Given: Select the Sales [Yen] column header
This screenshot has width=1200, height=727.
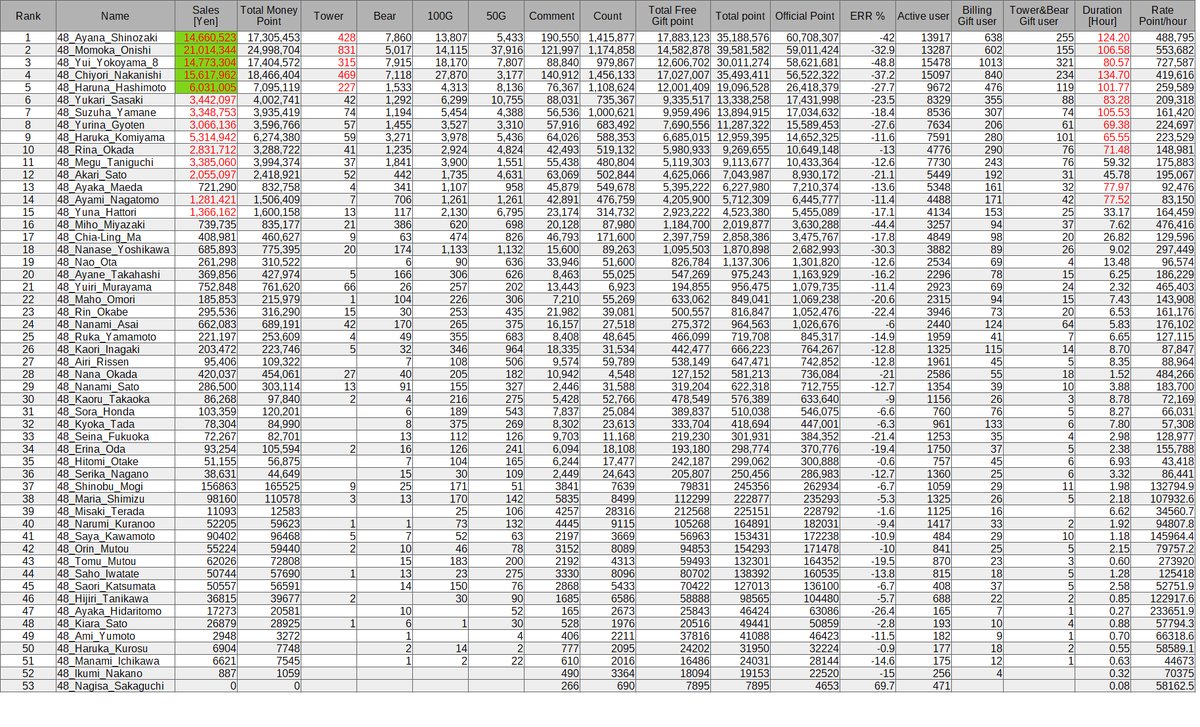Looking at the screenshot, I should point(205,16).
